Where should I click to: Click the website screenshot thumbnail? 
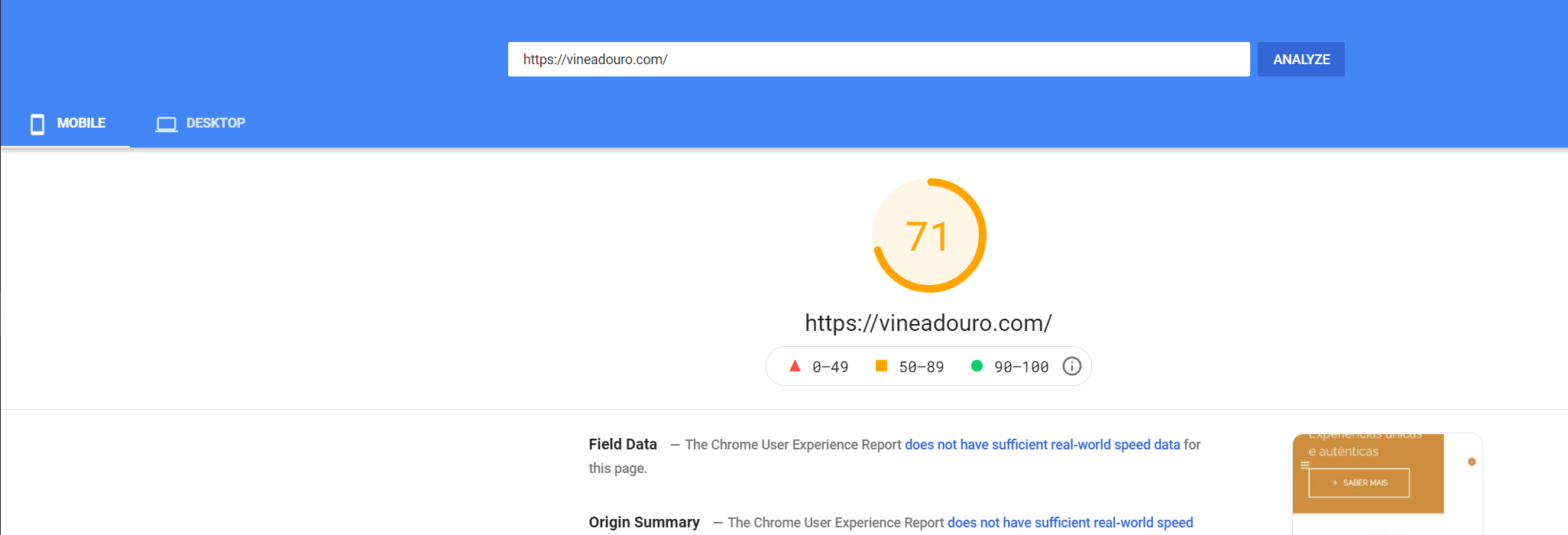point(1388,485)
